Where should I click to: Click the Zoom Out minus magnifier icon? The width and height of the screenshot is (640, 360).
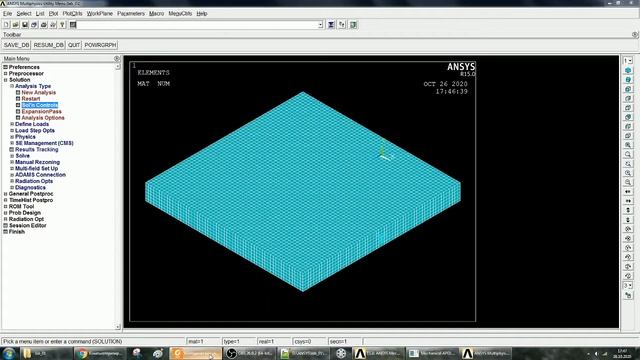coord(628,182)
